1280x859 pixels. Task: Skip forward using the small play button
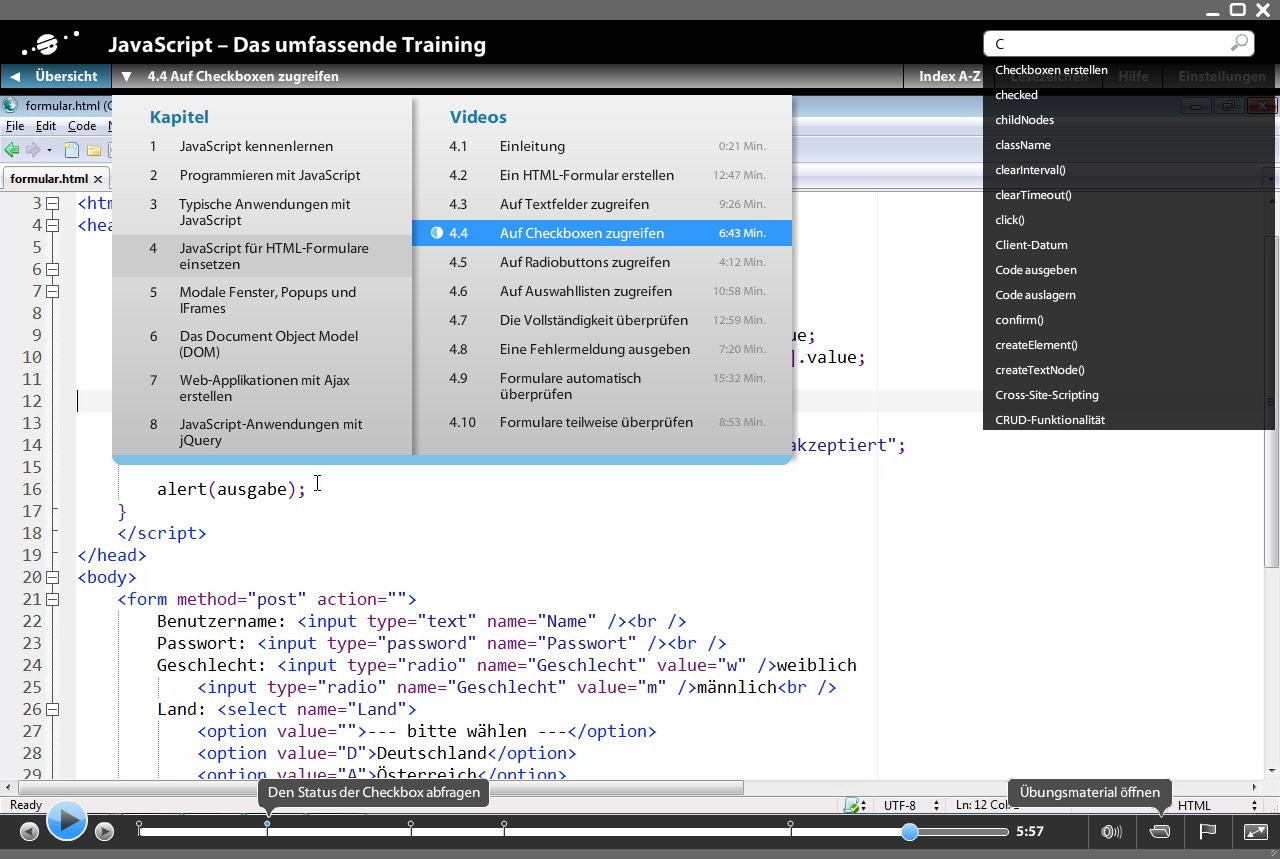coord(104,831)
